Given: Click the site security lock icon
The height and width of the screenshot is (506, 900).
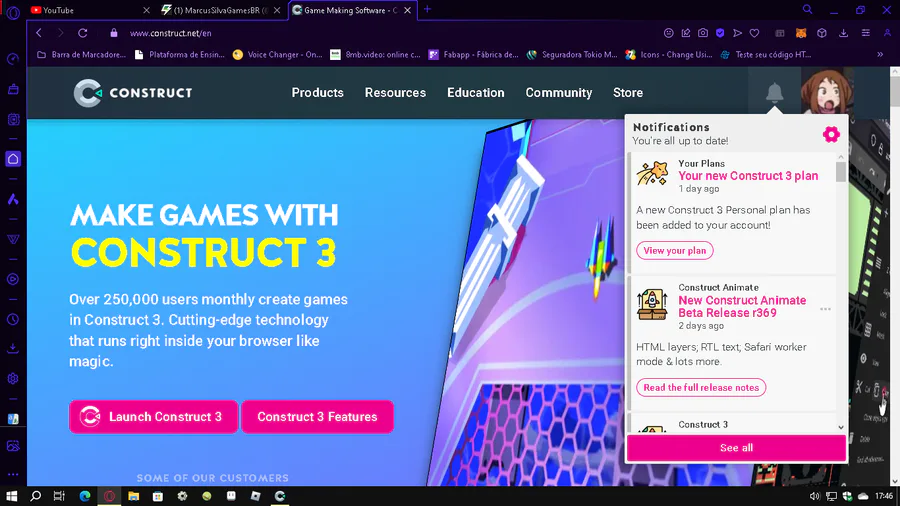Looking at the screenshot, I should (x=114, y=33).
